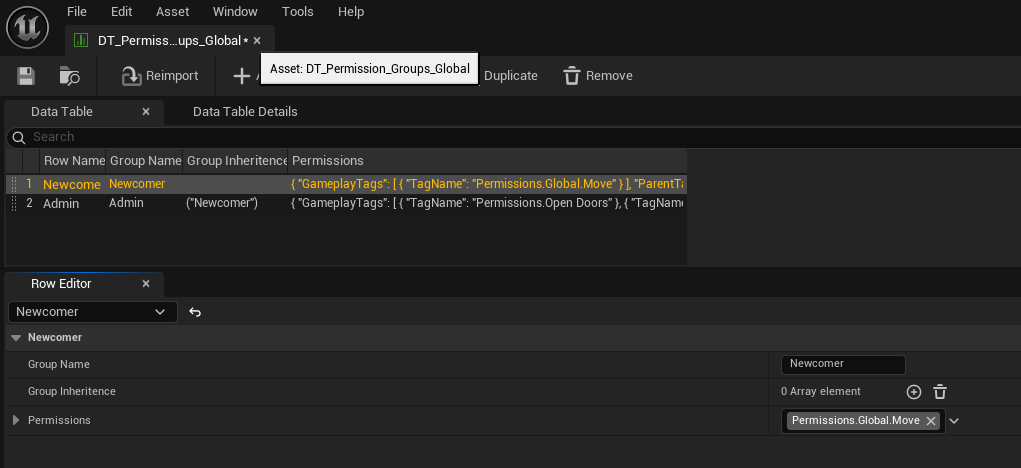
Task: Open the Permissions tag dropdown arrow
Action: pyautogui.click(x=954, y=421)
